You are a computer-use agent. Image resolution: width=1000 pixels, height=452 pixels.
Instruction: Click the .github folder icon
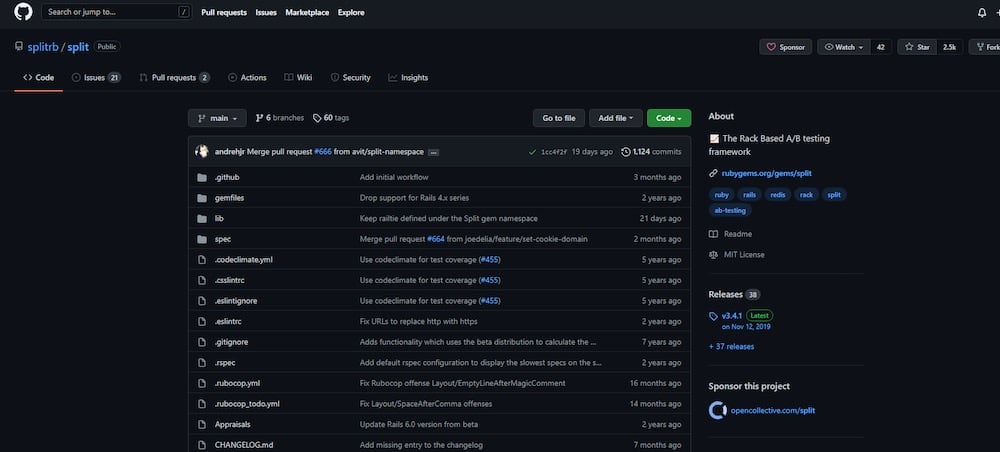202,177
